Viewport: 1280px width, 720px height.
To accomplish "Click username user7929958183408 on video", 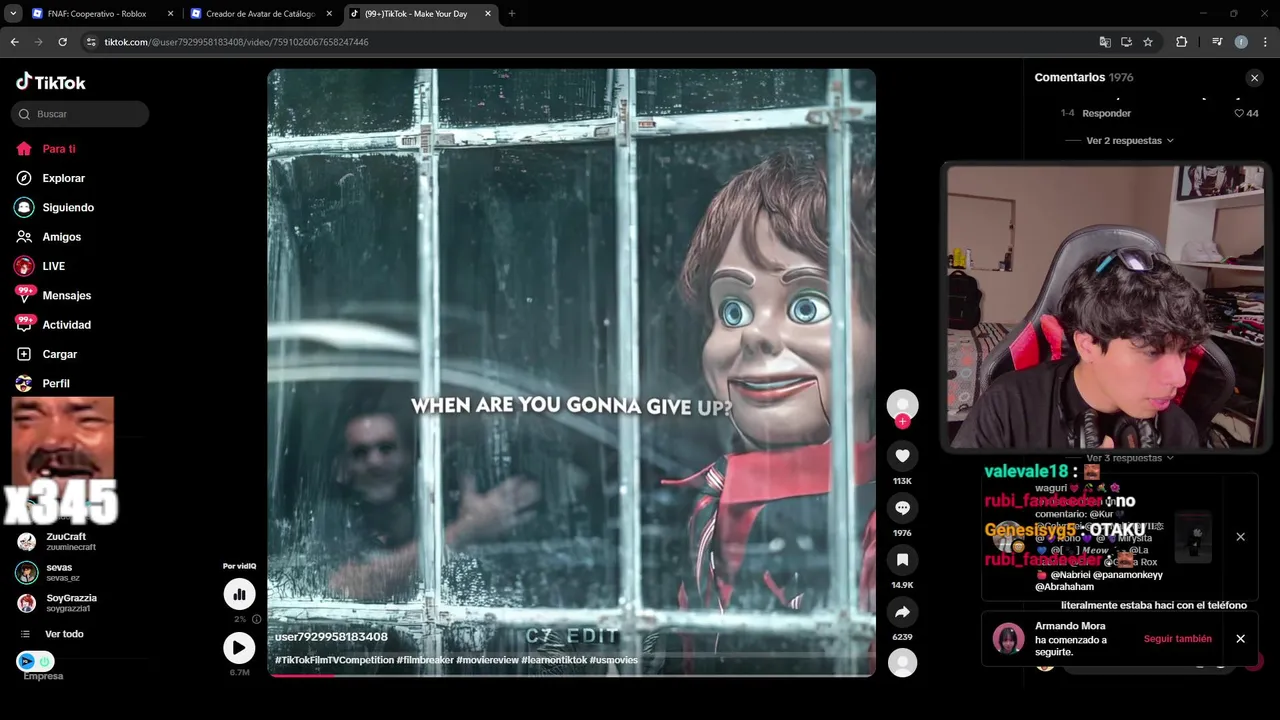I will (x=331, y=637).
